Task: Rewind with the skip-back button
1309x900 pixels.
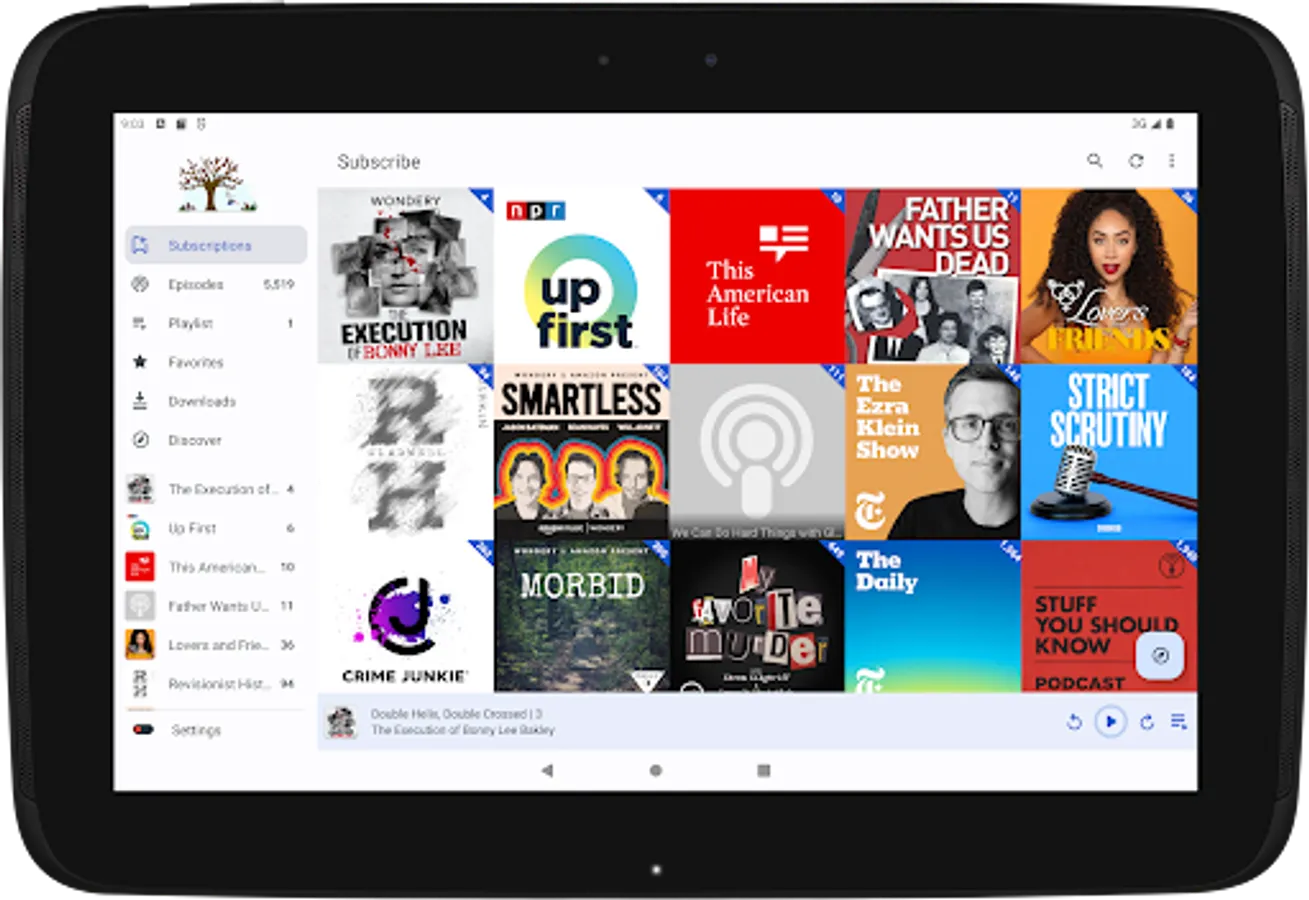Action: (x=1074, y=721)
